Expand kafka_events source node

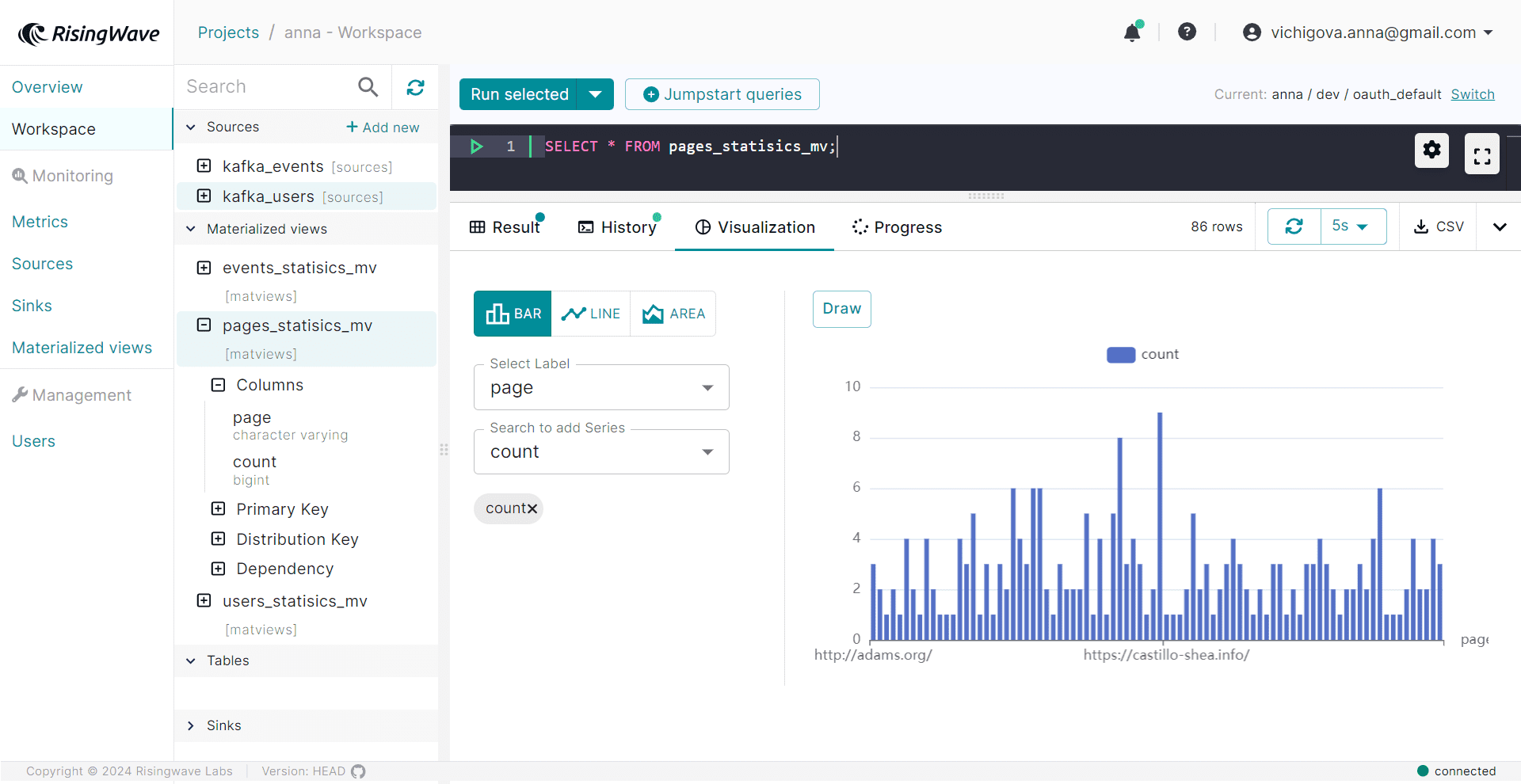(204, 166)
